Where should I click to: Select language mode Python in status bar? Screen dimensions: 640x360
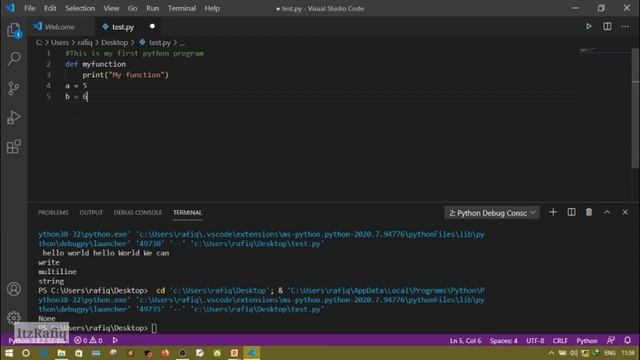[587, 340]
